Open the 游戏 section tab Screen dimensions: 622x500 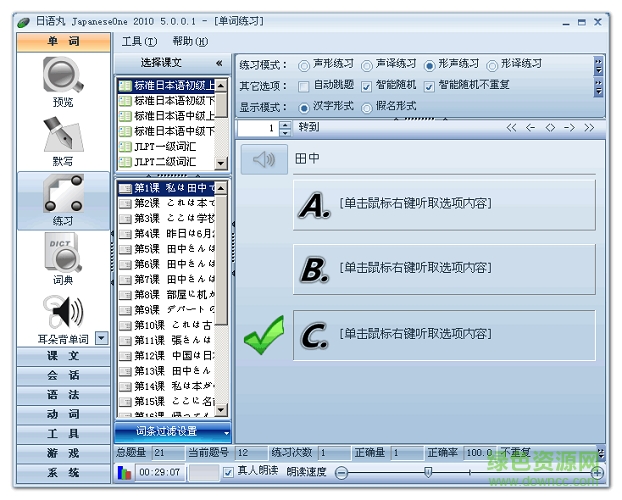tap(63, 453)
